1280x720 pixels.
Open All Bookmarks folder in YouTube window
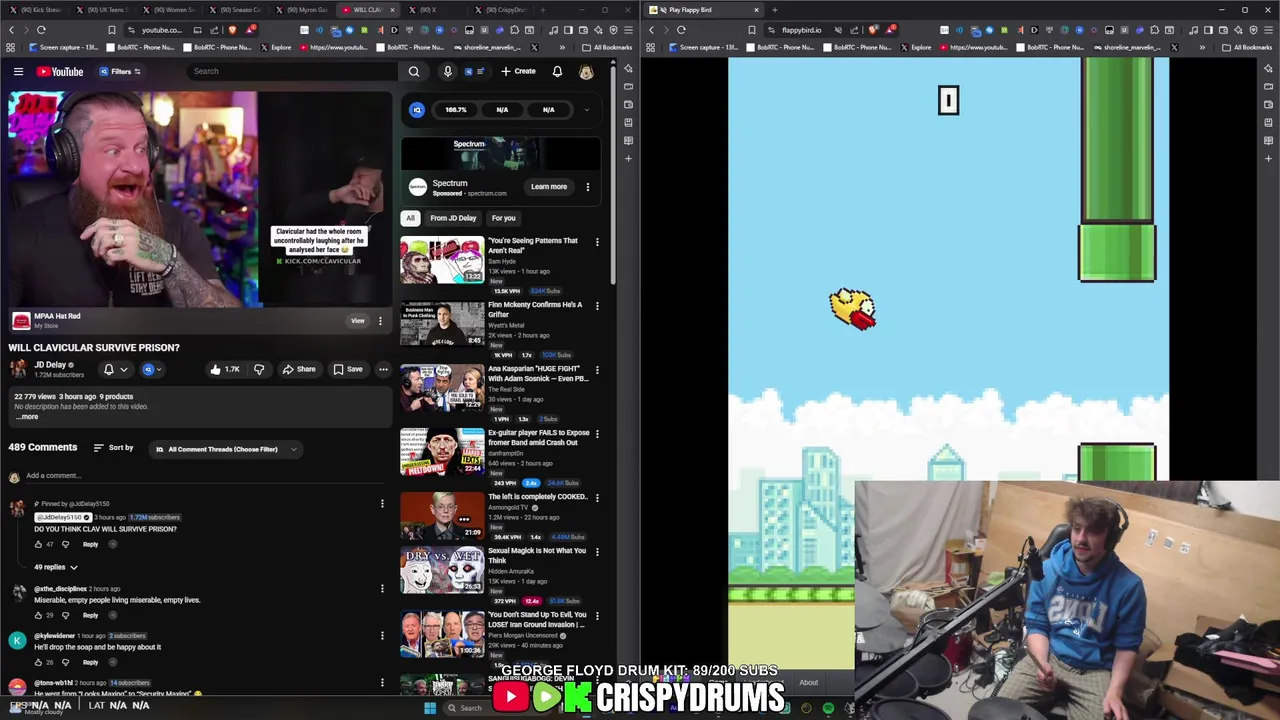point(608,47)
